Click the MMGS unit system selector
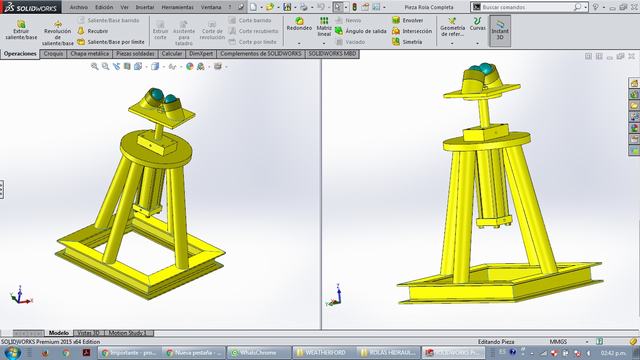This screenshot has width=640, height=360. [x=558, y=342]
